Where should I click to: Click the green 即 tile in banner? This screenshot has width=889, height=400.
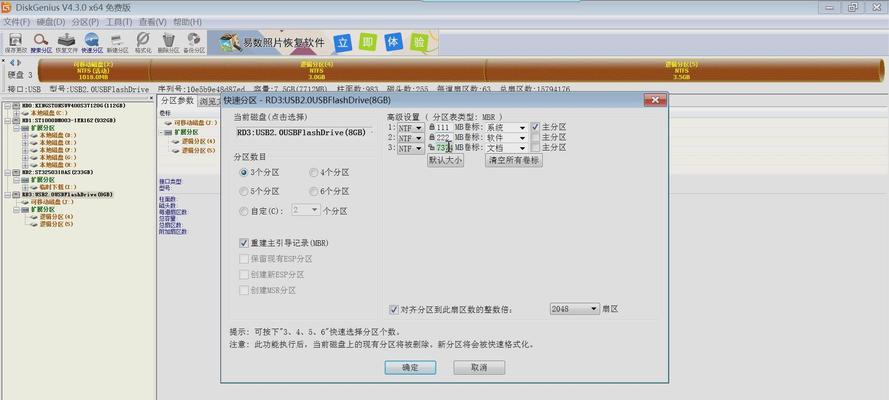point(367,42)
